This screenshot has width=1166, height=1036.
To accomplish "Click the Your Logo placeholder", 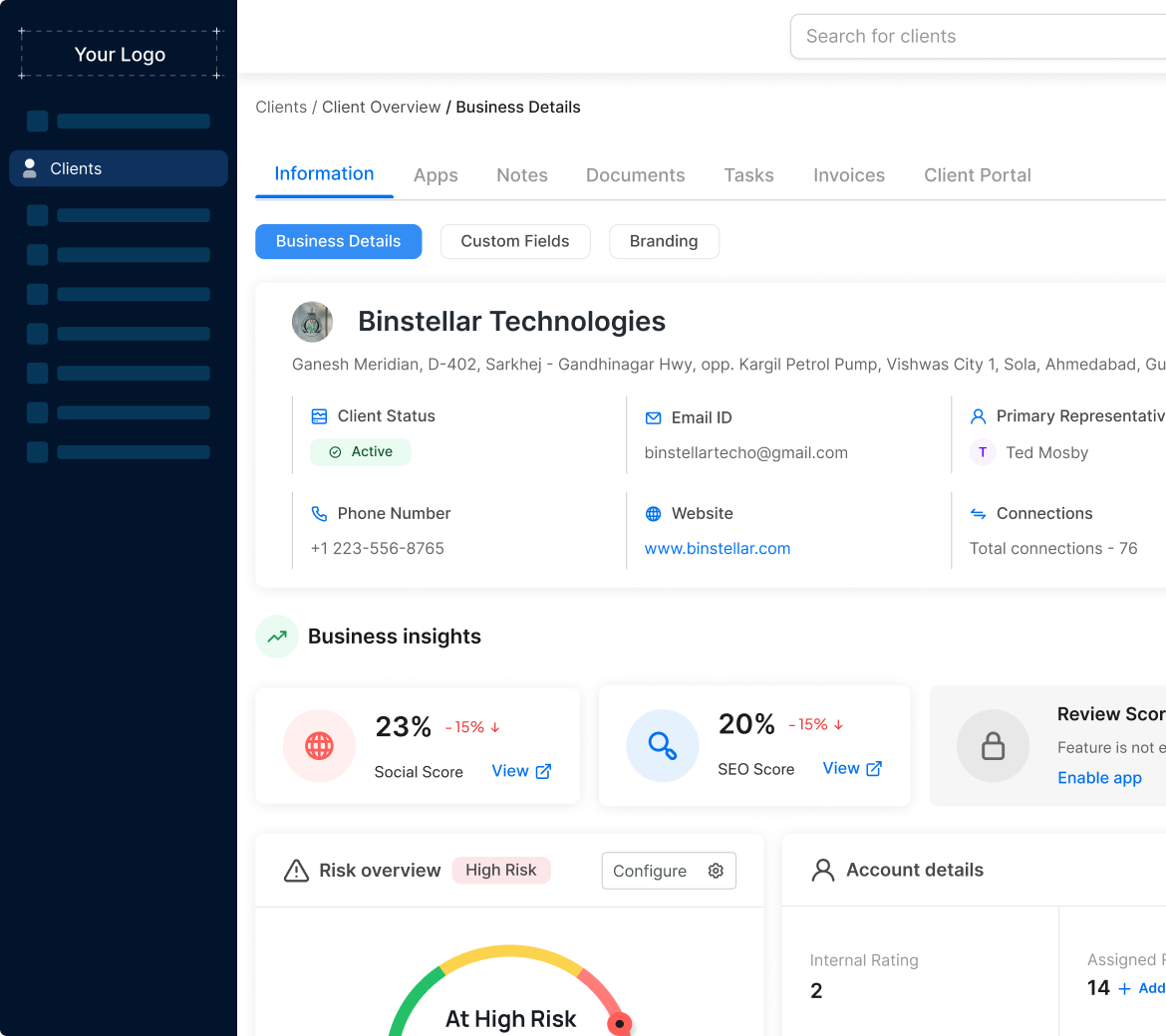I will click(x=119, y=54).
